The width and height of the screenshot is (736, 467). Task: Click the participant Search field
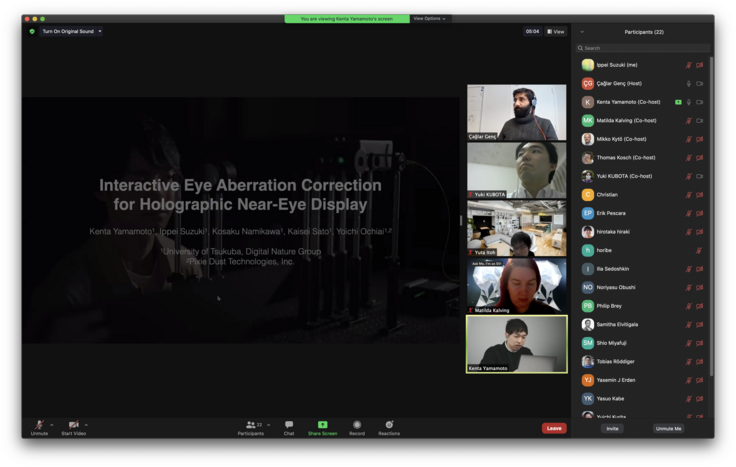642,48
